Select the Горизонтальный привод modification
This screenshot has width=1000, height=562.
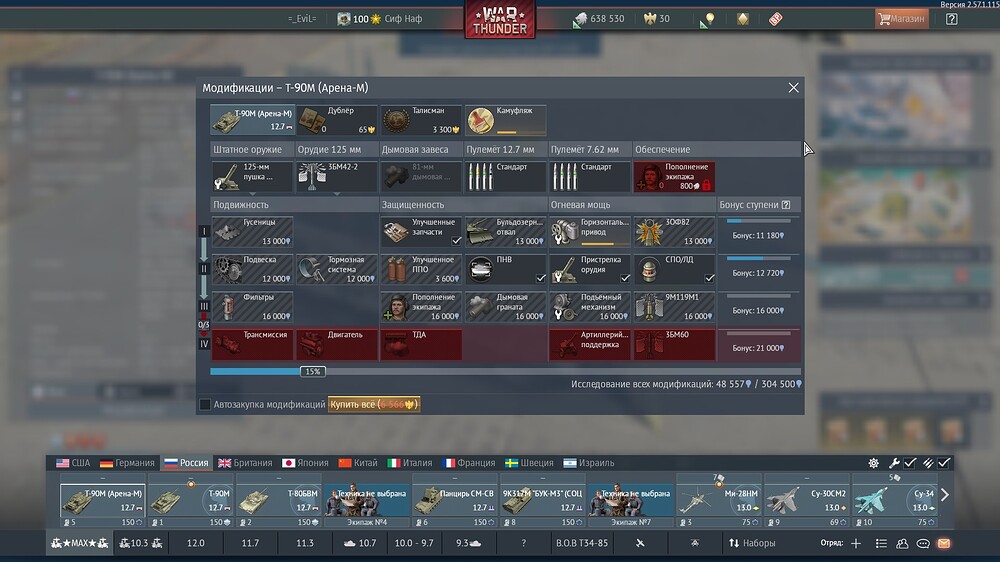[x=589, y=232]
